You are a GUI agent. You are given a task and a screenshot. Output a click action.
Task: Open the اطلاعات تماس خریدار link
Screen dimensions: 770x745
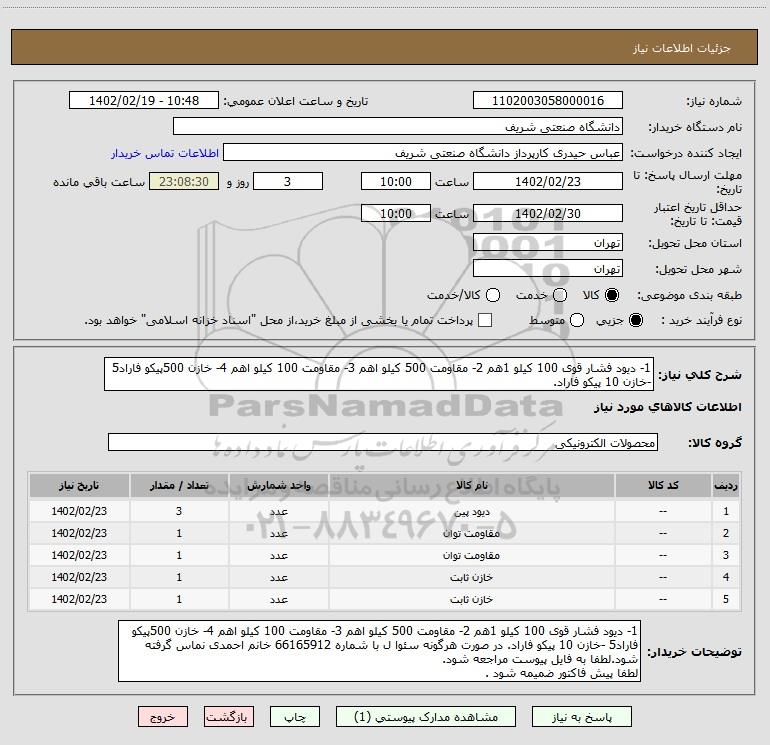165,153
